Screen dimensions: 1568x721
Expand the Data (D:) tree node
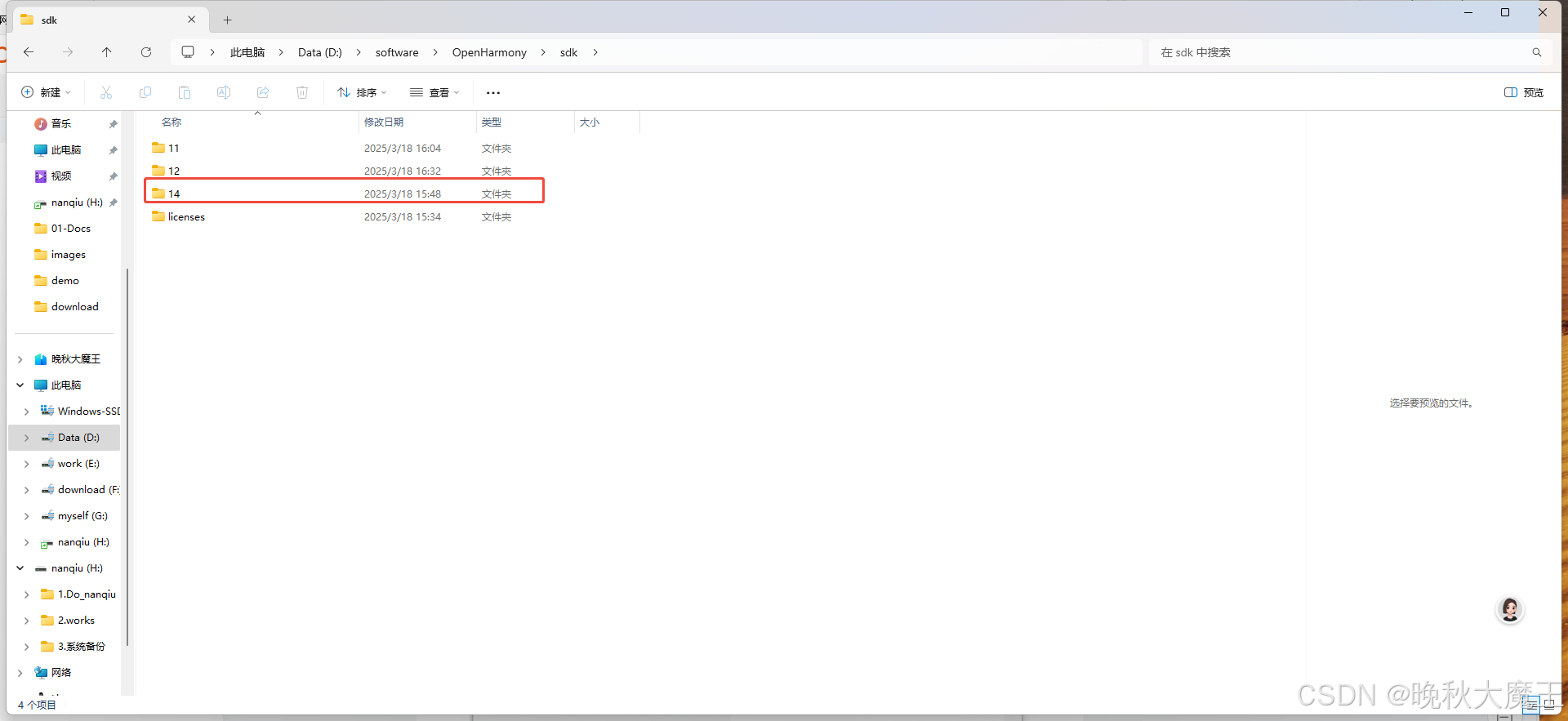pyautogui.click(x=27, y=438)
